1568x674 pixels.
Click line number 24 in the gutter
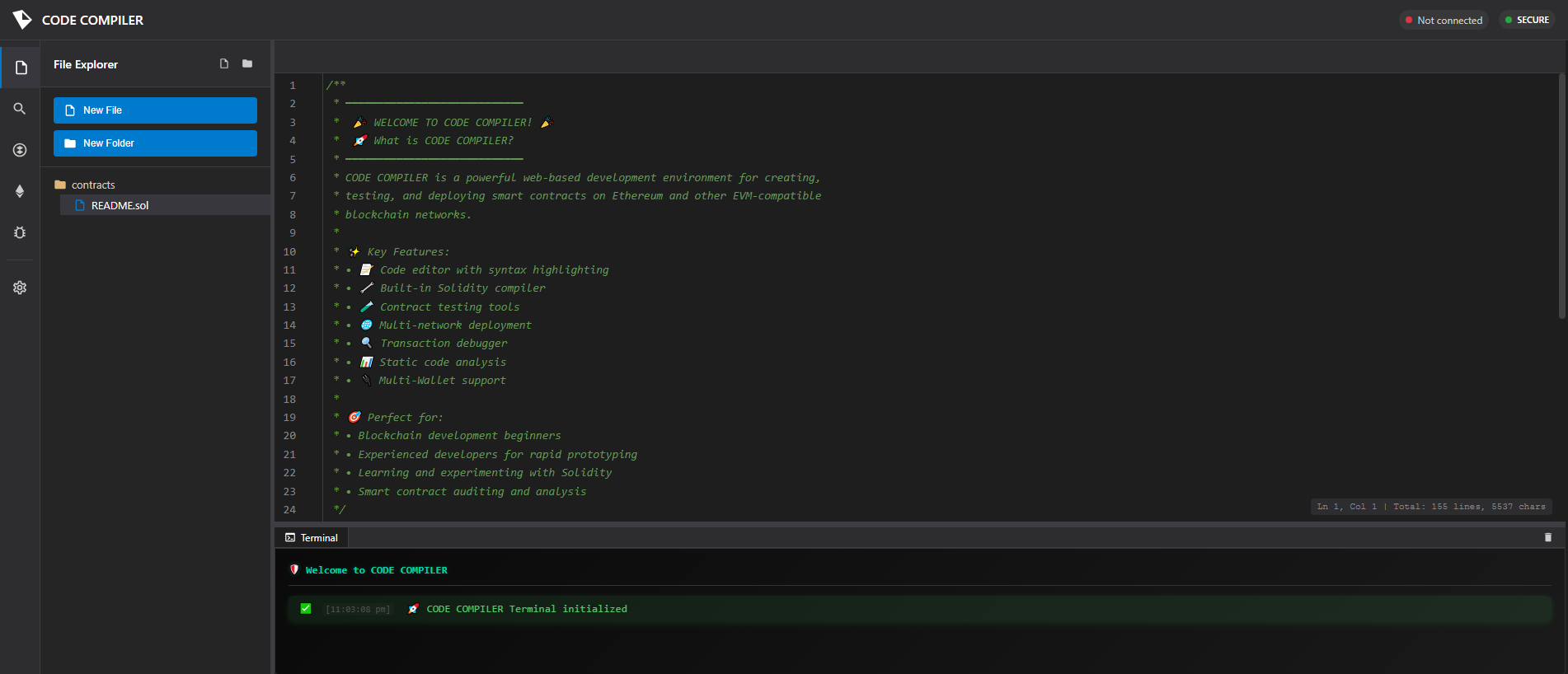pyautogui.click(x=289, y=509)
